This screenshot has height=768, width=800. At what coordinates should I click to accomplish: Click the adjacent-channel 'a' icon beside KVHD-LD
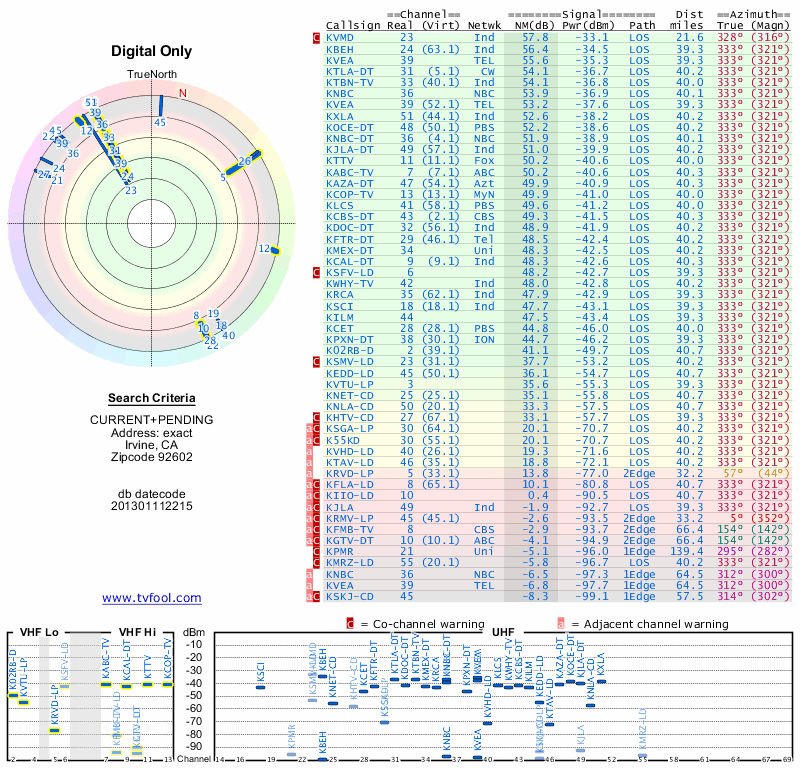309,451
